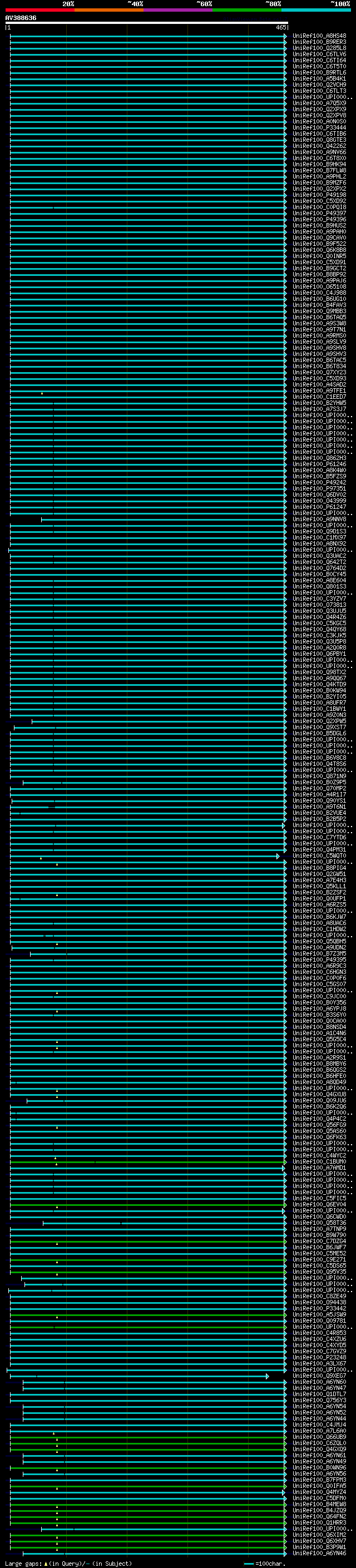Select hit label UniRef100_A7E4H3
This screenshot has height=1568, width=356.
pos(319,880)
